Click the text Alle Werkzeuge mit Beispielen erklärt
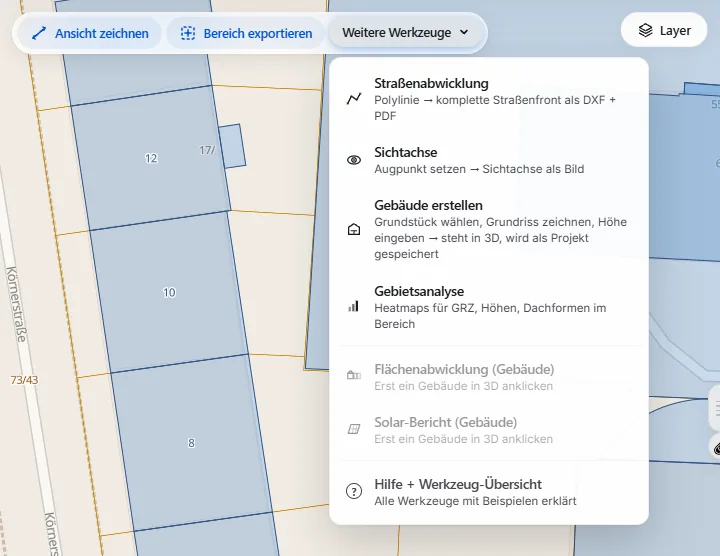Viewport: 720px width, 556px height. coord(475,501)
